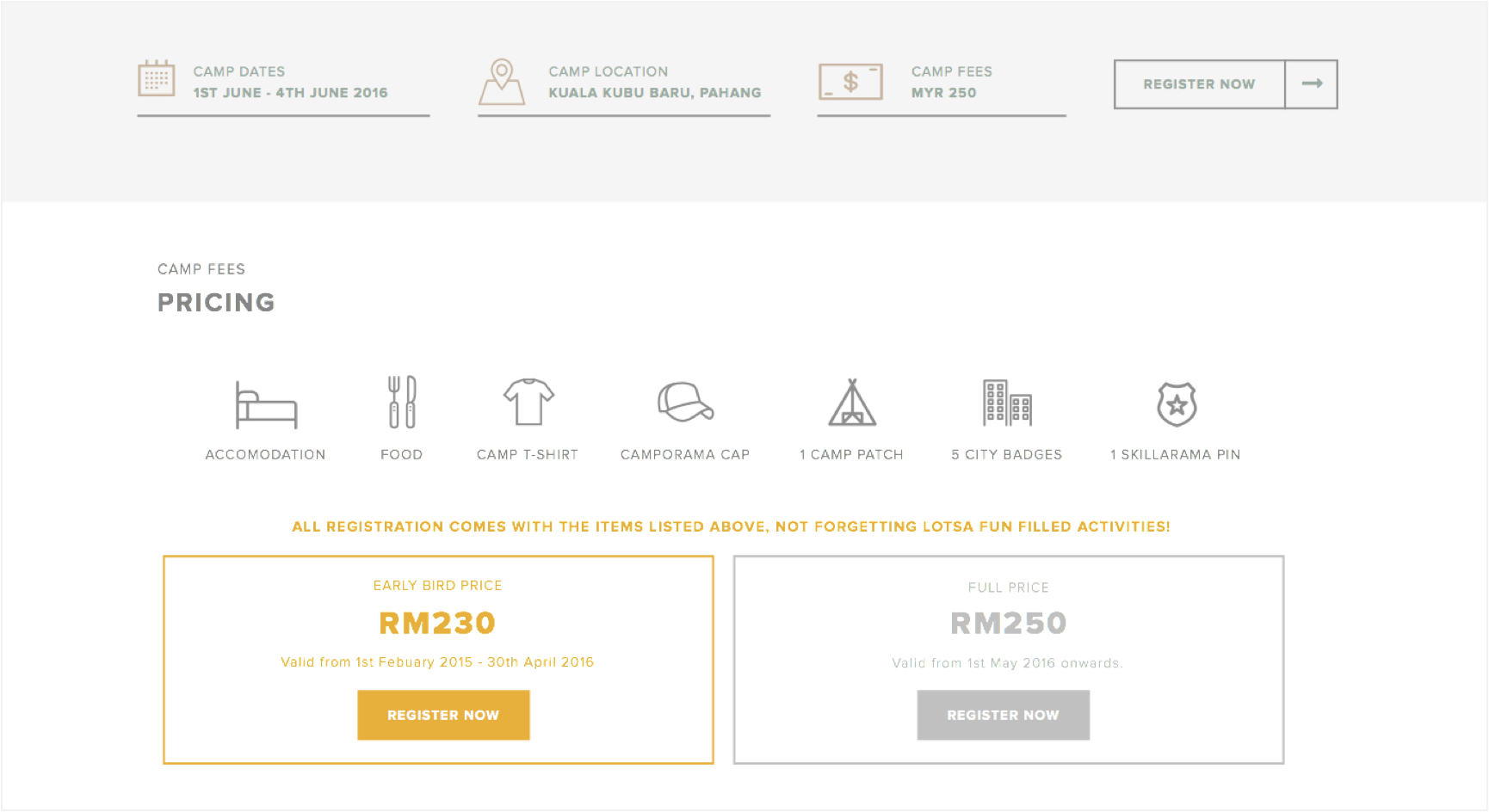Click the Camp T-Shirt icon
The width and height of the screenshot is (1489, 812).
[x=528, y=402]
